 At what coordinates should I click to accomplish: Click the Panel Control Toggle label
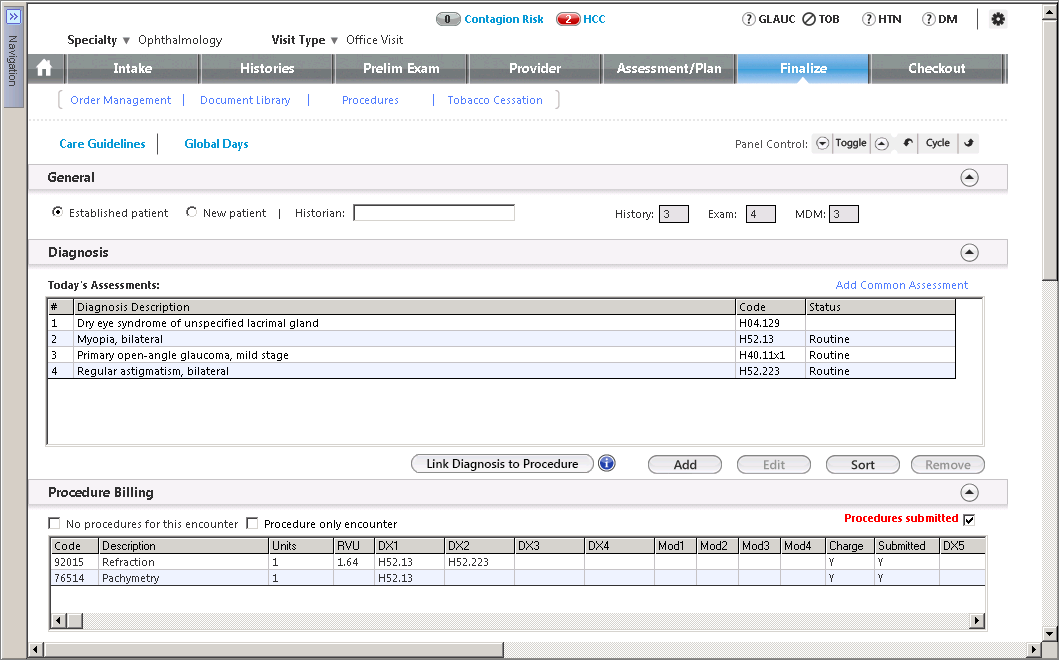(x=851, y=143)
